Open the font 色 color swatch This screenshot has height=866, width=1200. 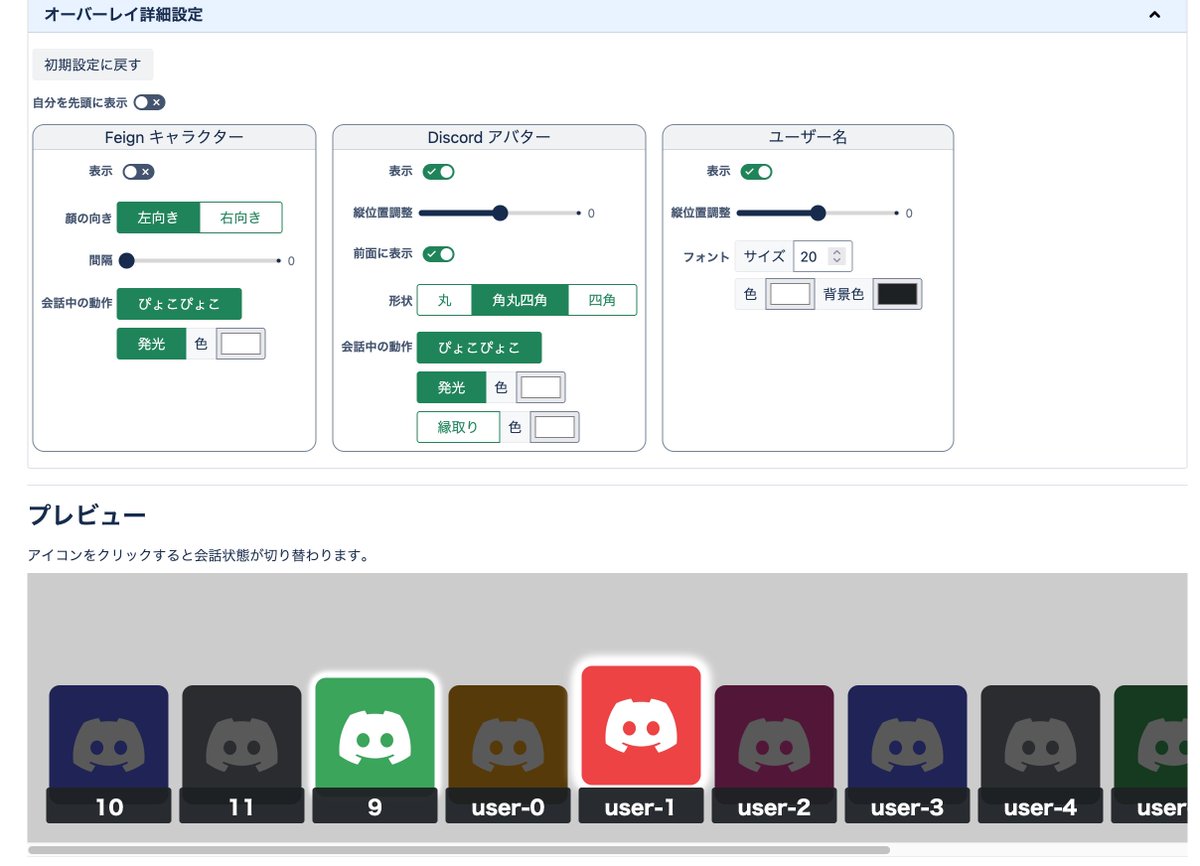790,294
